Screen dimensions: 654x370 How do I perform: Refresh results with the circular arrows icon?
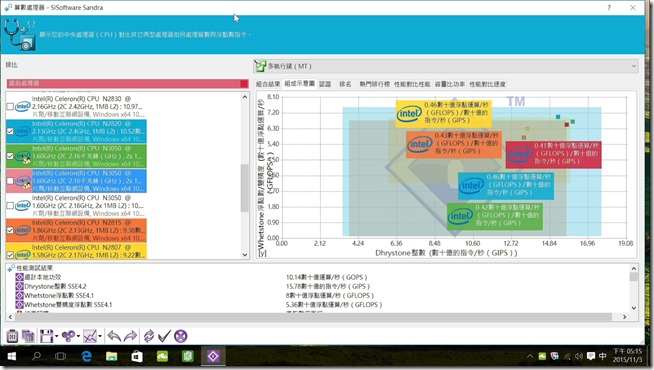pyautogui.click(x=148, y=336)
